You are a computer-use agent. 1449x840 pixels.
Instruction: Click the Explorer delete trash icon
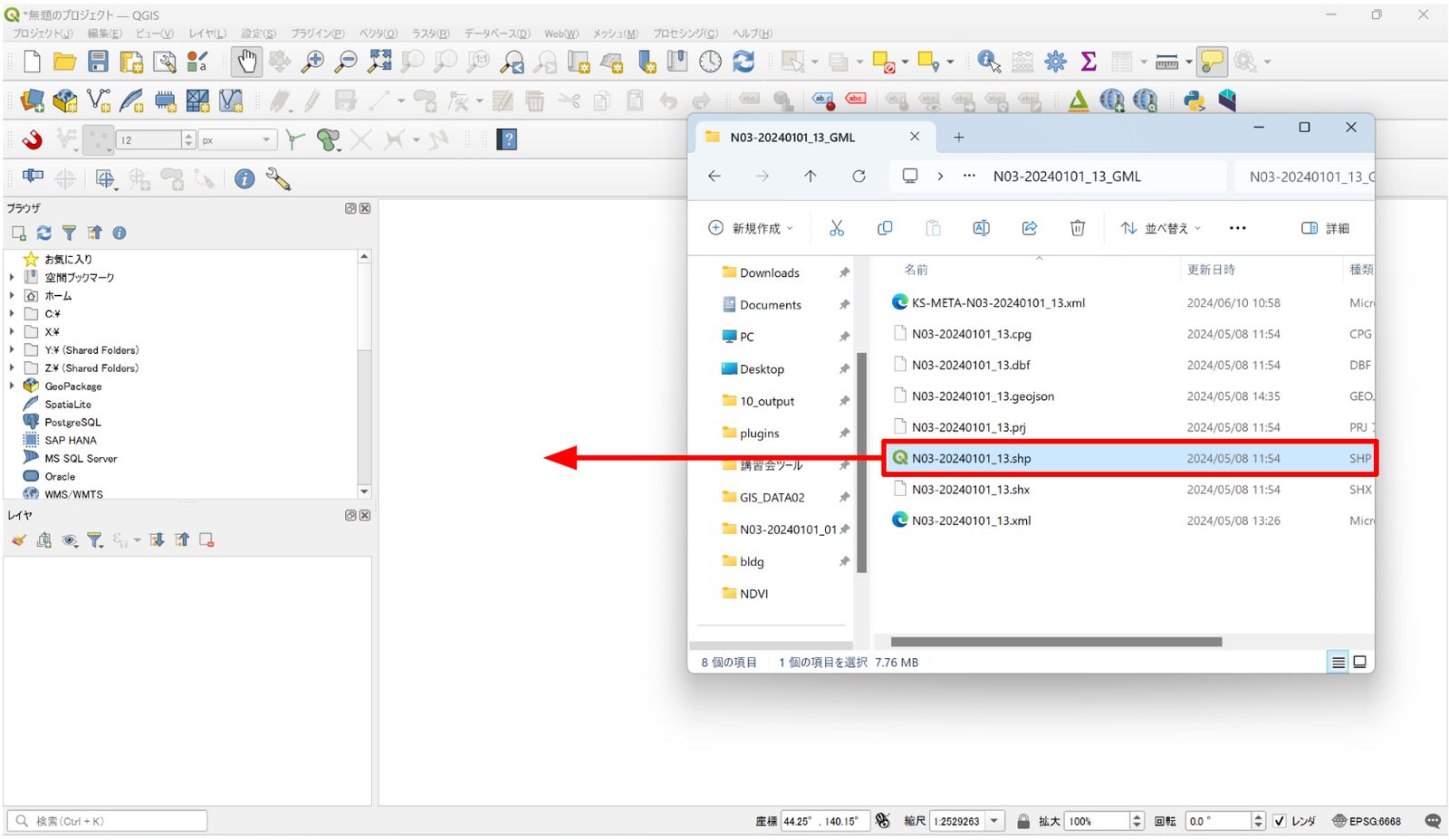point(1078,228)
